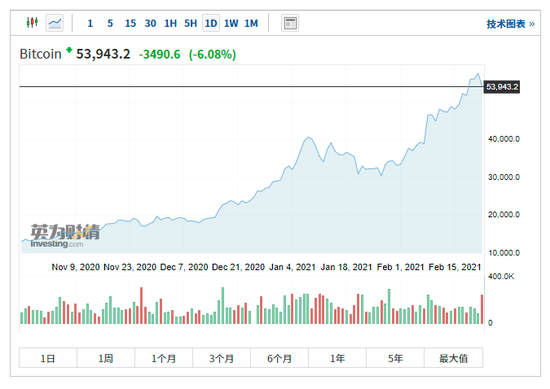Click the 53,943.2 price in the header
The height and width of the screenshot is (389, 550).
tap(103, 54)
